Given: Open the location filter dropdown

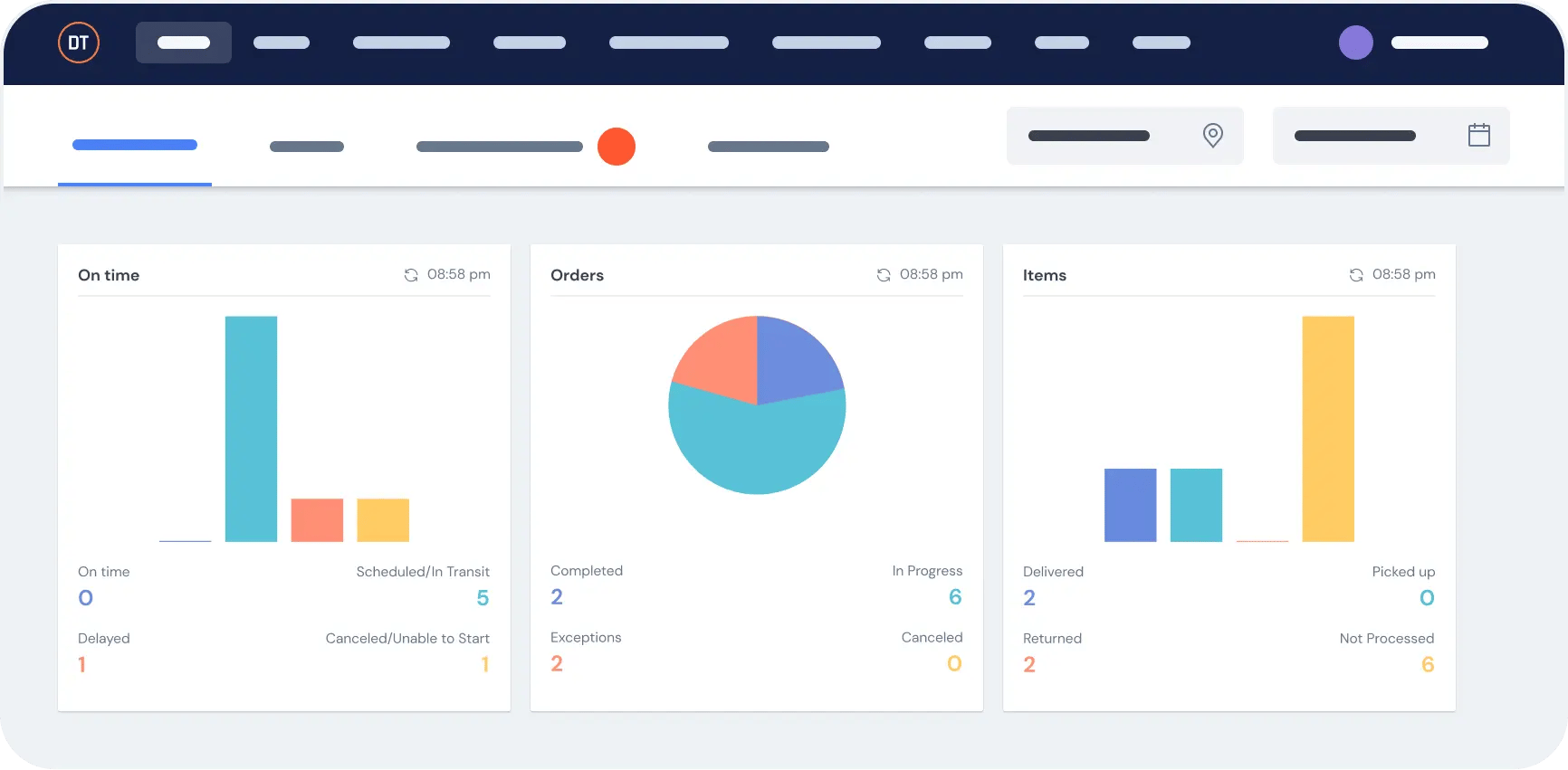Looking at the screenshot, I should [x=1125, y=136].
